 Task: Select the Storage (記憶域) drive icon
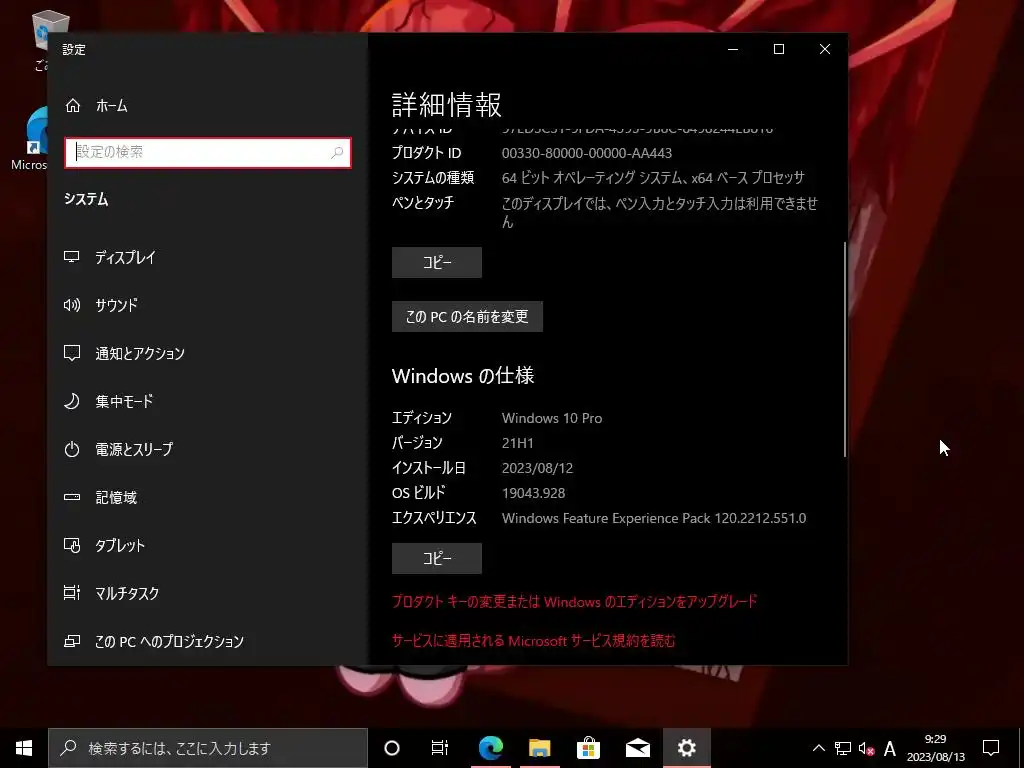72,498
